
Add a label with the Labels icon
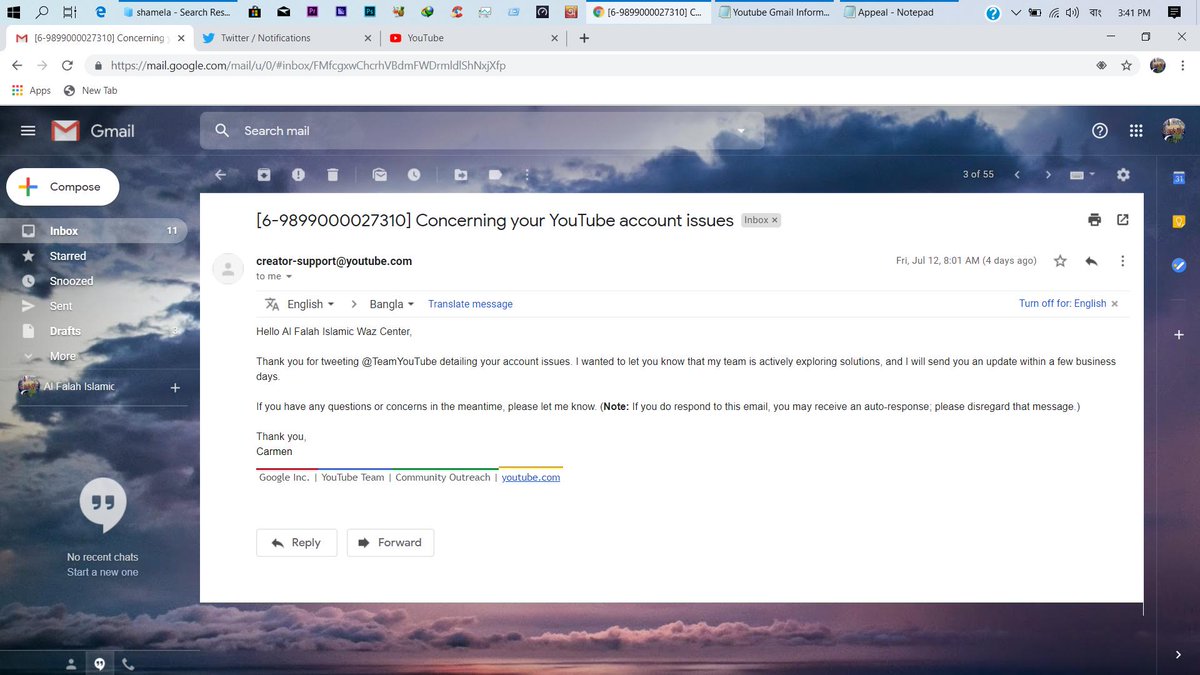[x=495, y=174]
